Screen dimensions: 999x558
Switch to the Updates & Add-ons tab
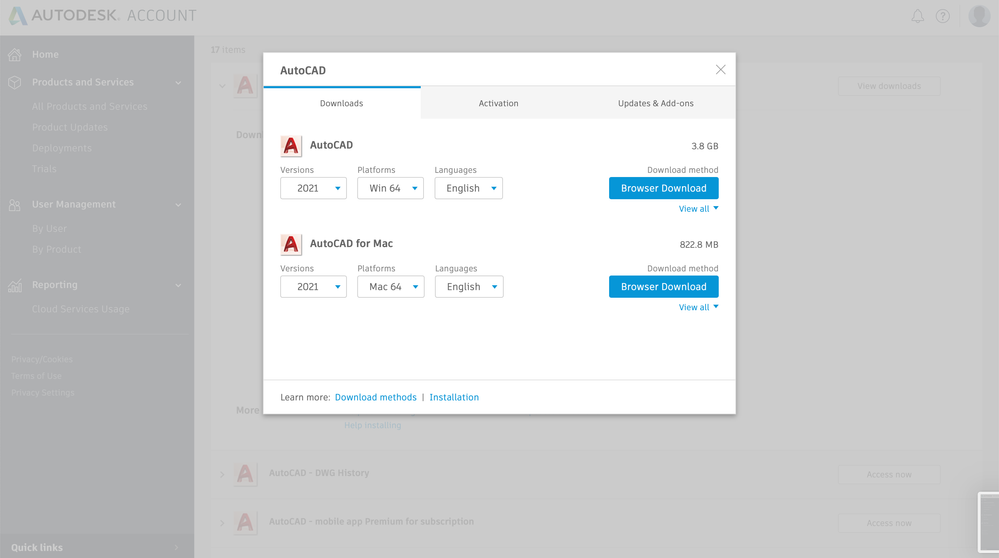[656, 103]
